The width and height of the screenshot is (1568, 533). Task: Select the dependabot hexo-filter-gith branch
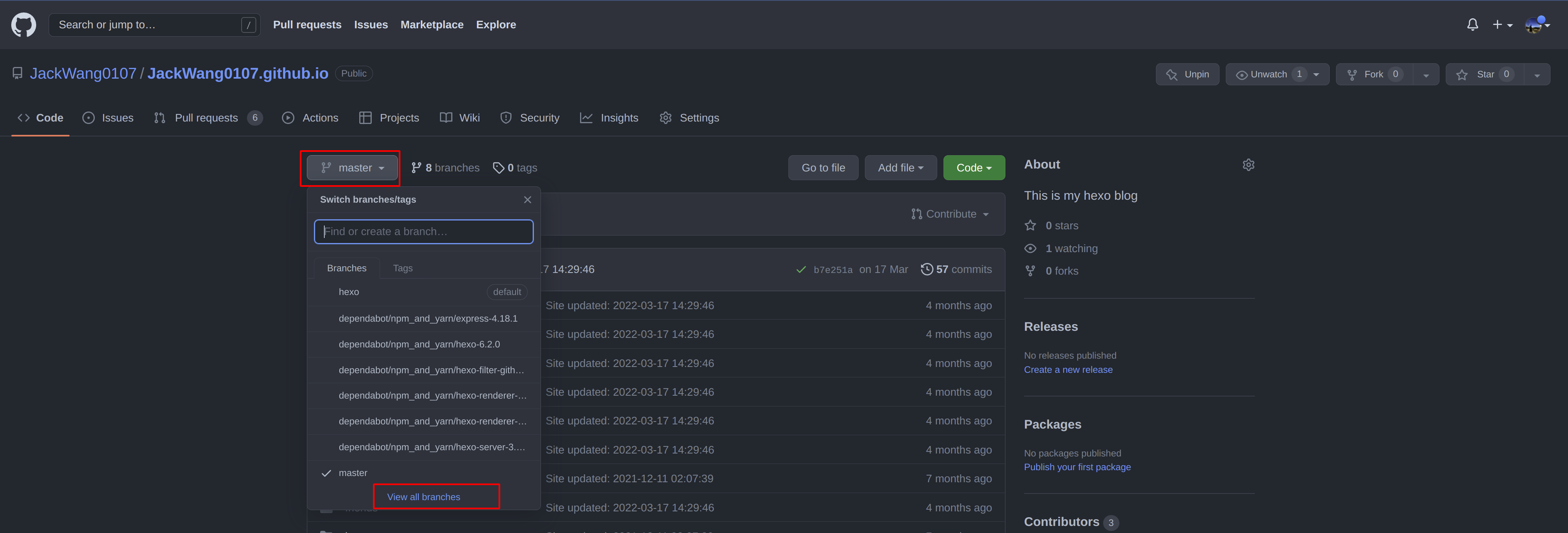(x=424, y=370)
